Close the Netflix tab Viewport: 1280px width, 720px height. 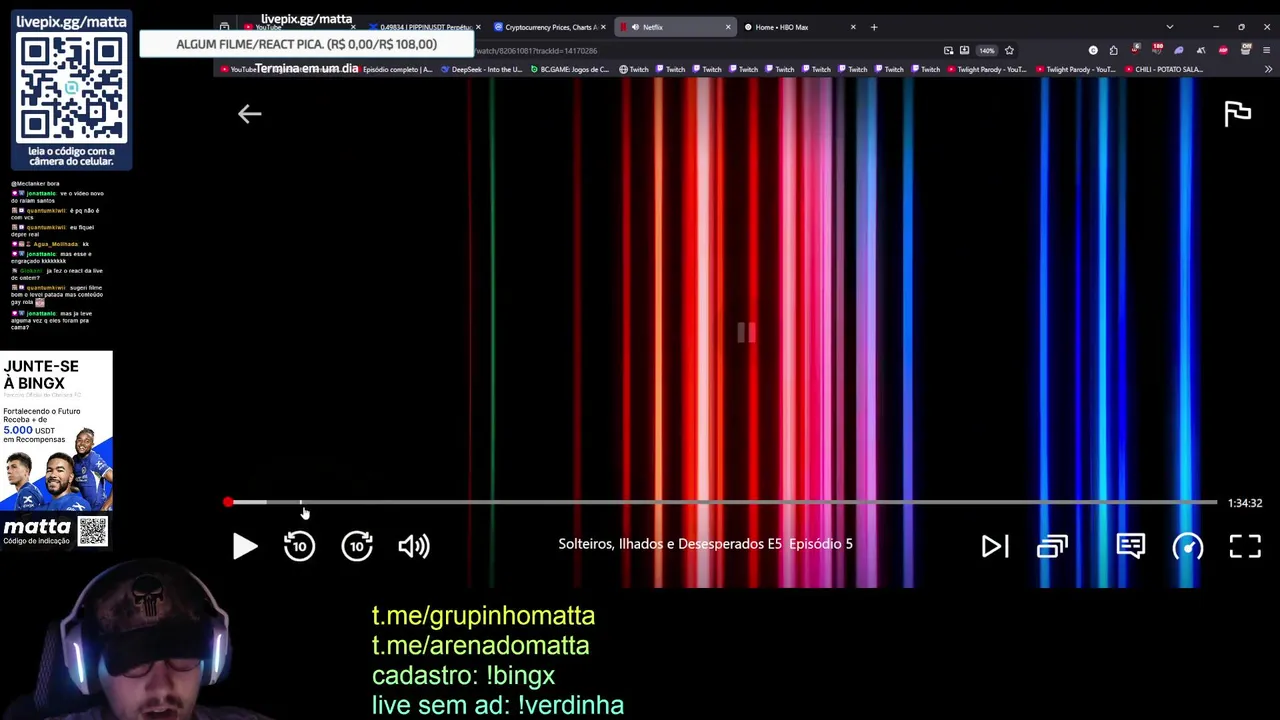click(x=728, y=27)
